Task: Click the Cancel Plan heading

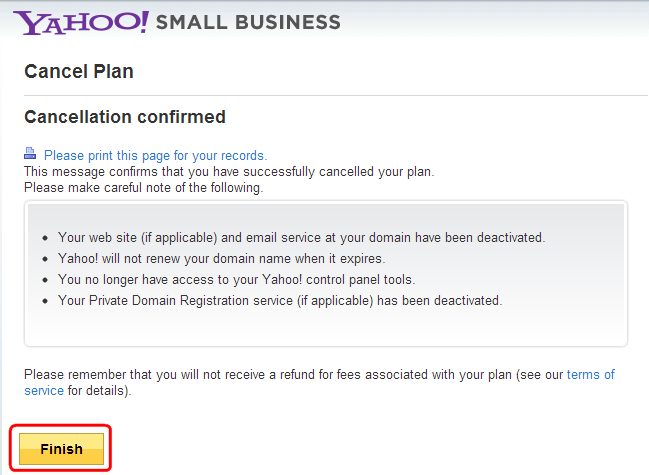Action: tap(79, 72)
